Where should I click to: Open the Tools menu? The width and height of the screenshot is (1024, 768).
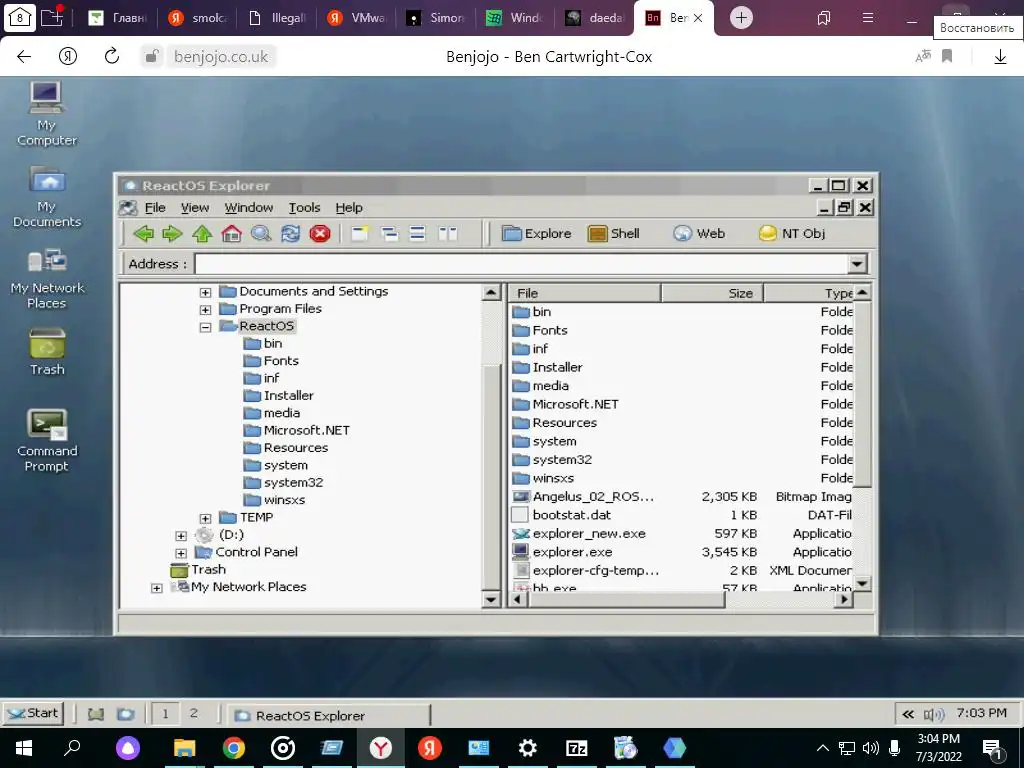click(x=304, y=208)
